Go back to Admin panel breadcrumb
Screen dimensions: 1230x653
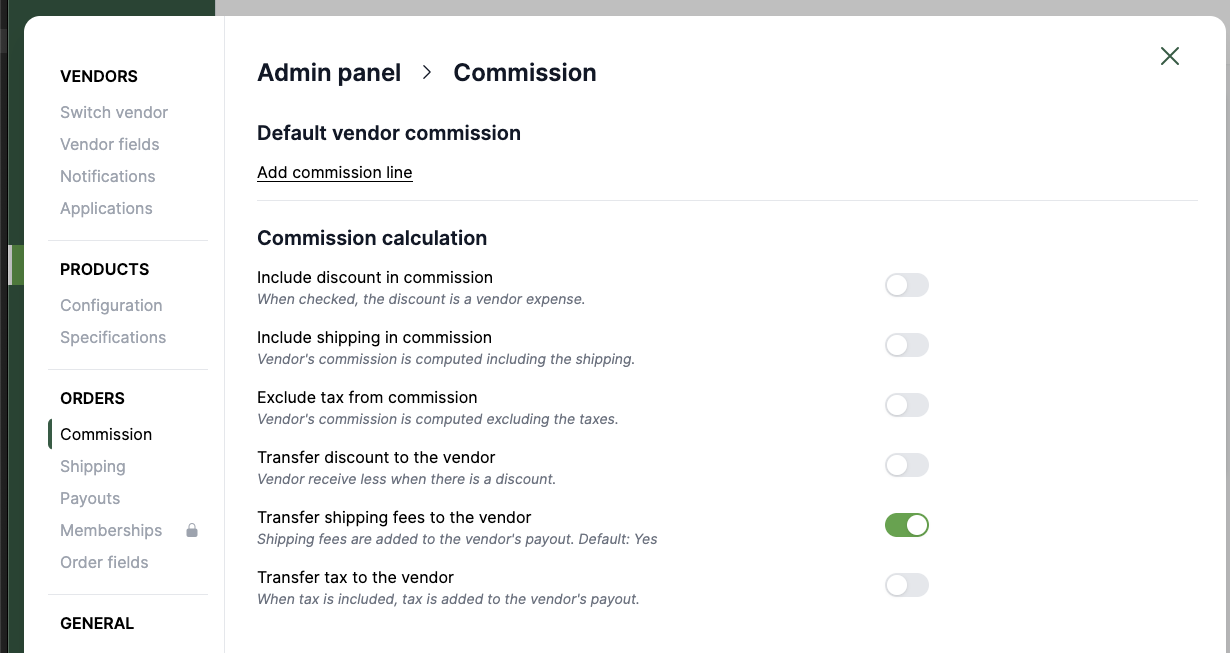329,73
